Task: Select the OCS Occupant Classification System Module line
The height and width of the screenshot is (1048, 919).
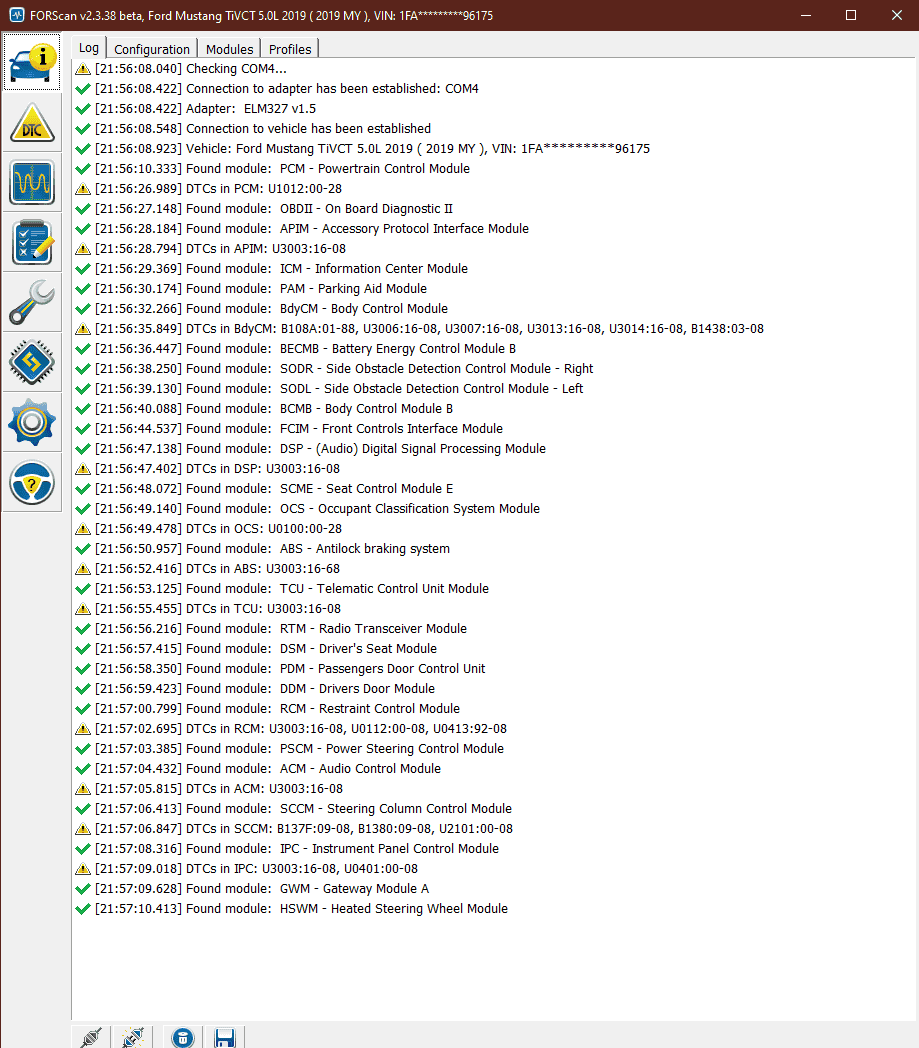Action: point(307,509)
